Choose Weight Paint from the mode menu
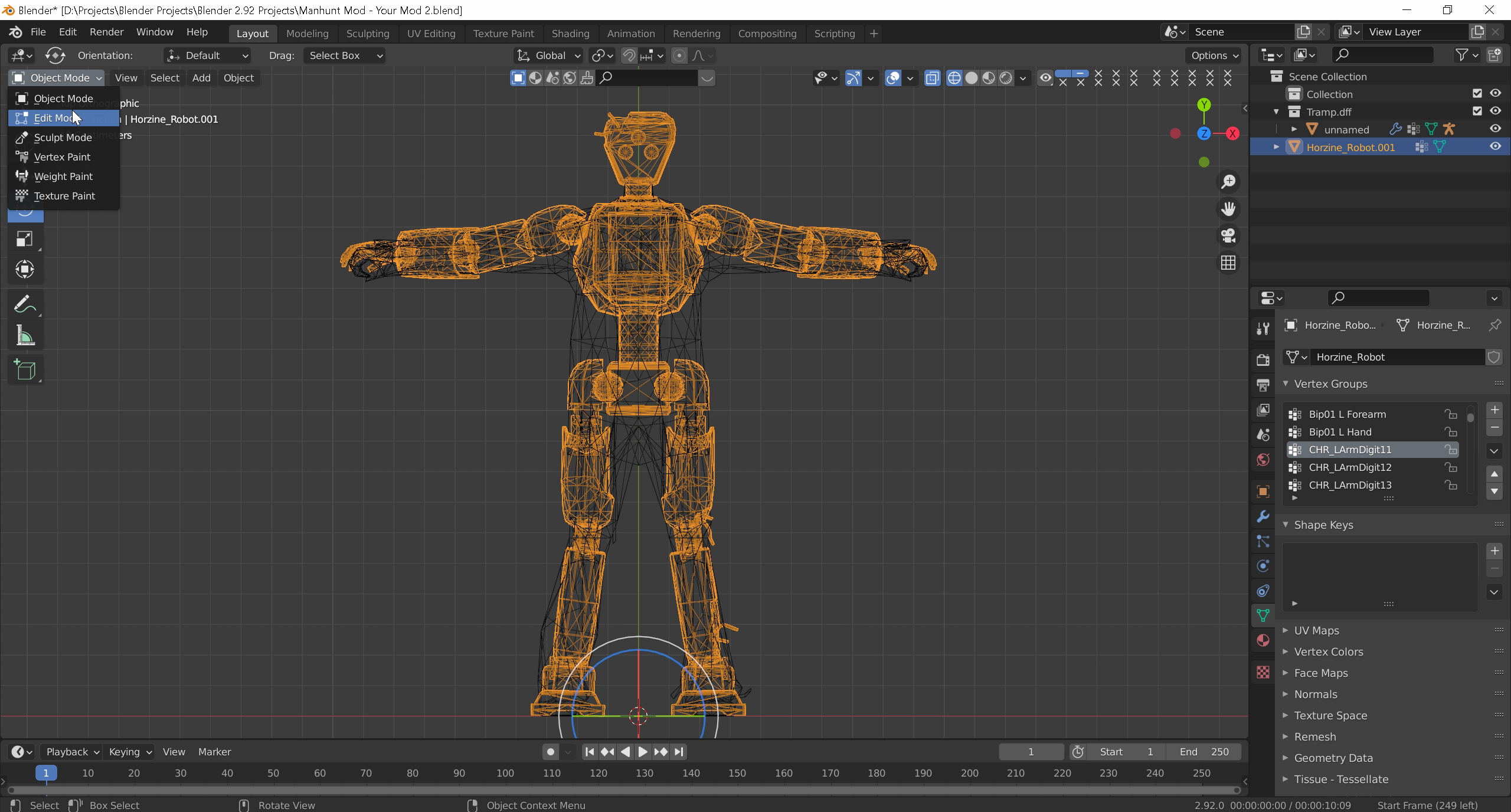1511x812 pixels. pyautogui.click(x=63, y=176)
